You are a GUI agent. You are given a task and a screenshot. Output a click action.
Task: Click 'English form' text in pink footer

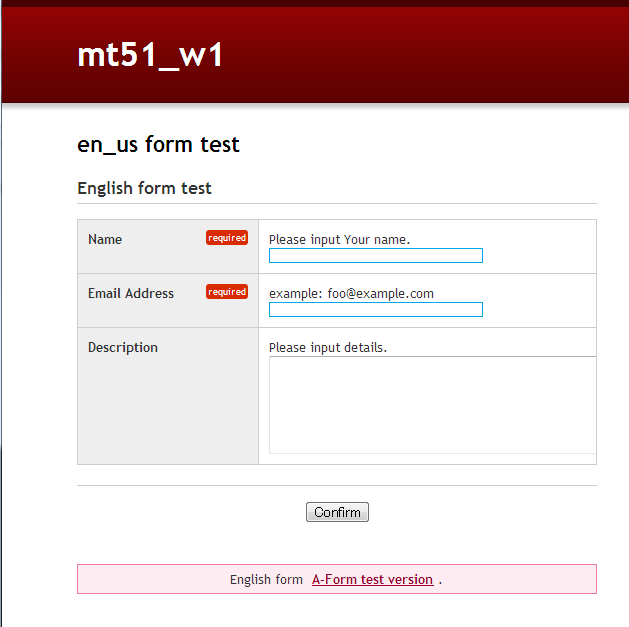266,580
